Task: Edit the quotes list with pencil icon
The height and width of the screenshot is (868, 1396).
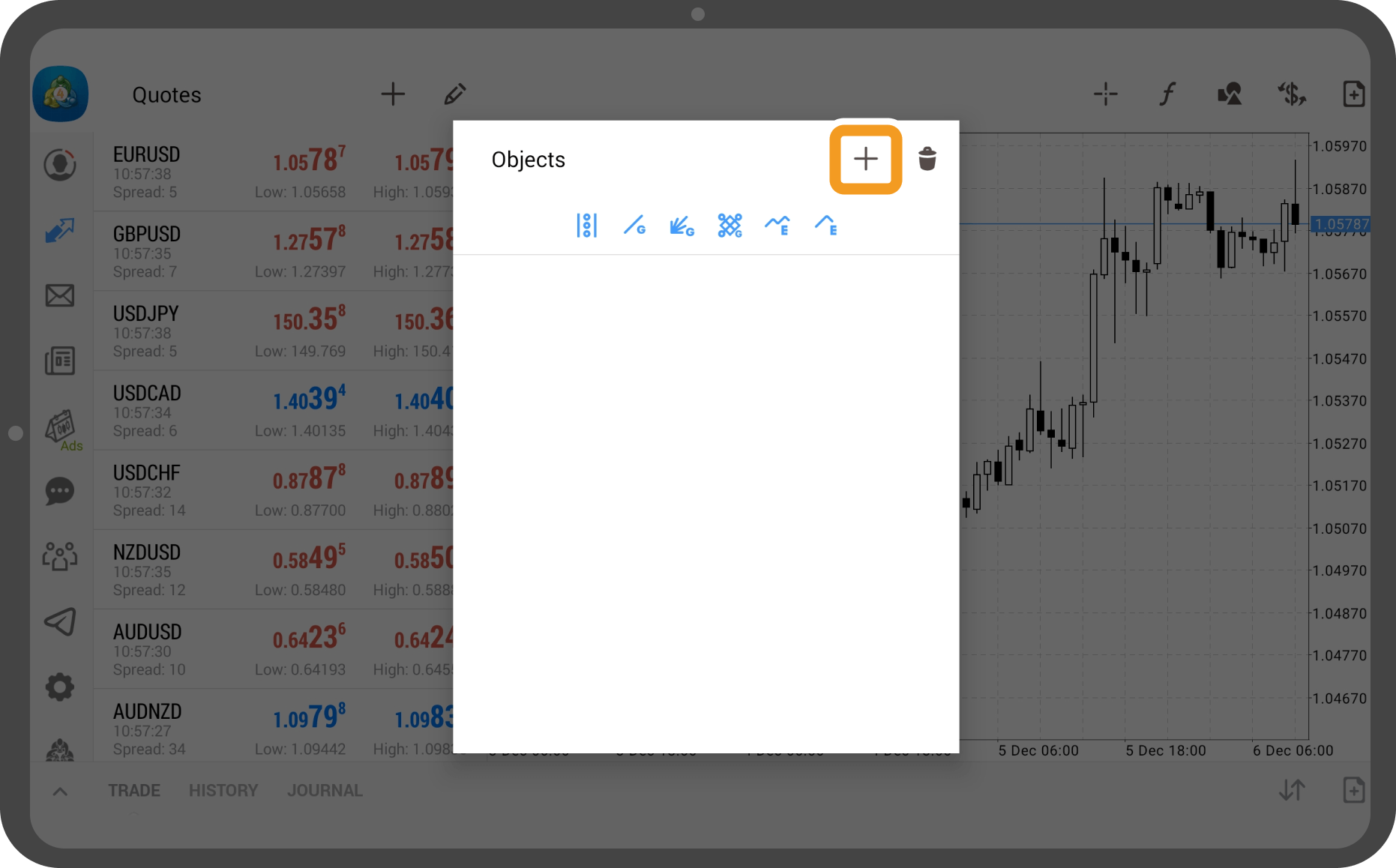Action: point(454,94)
